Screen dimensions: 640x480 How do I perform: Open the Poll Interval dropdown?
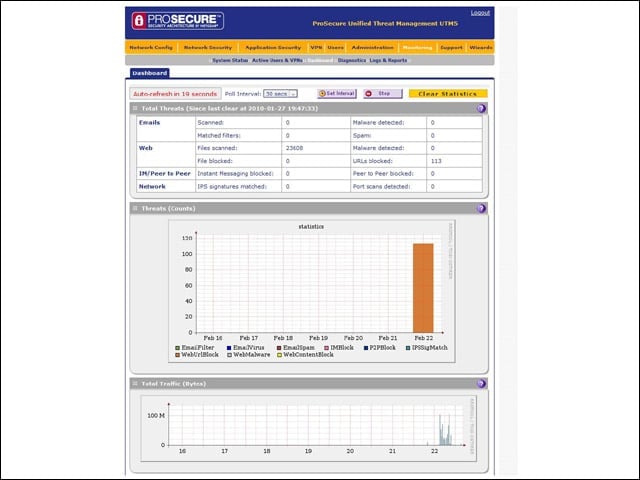click(x=280, y=94)
